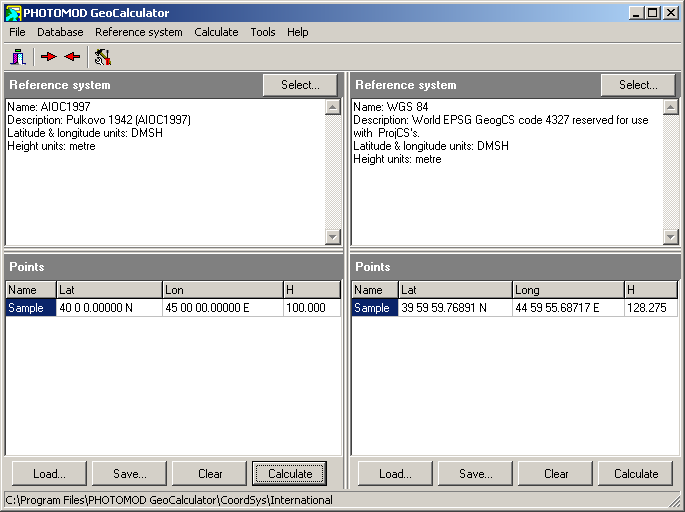Select the Sample row name in right table

[x=375, y=308]
